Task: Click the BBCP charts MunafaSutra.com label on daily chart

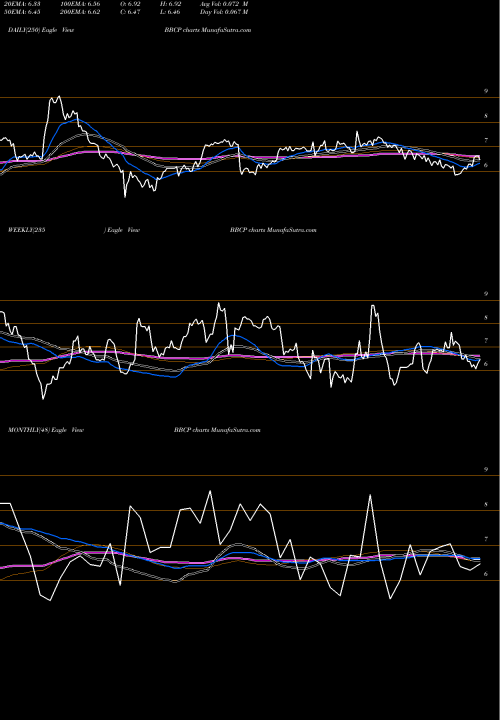Action: [208, 30]
